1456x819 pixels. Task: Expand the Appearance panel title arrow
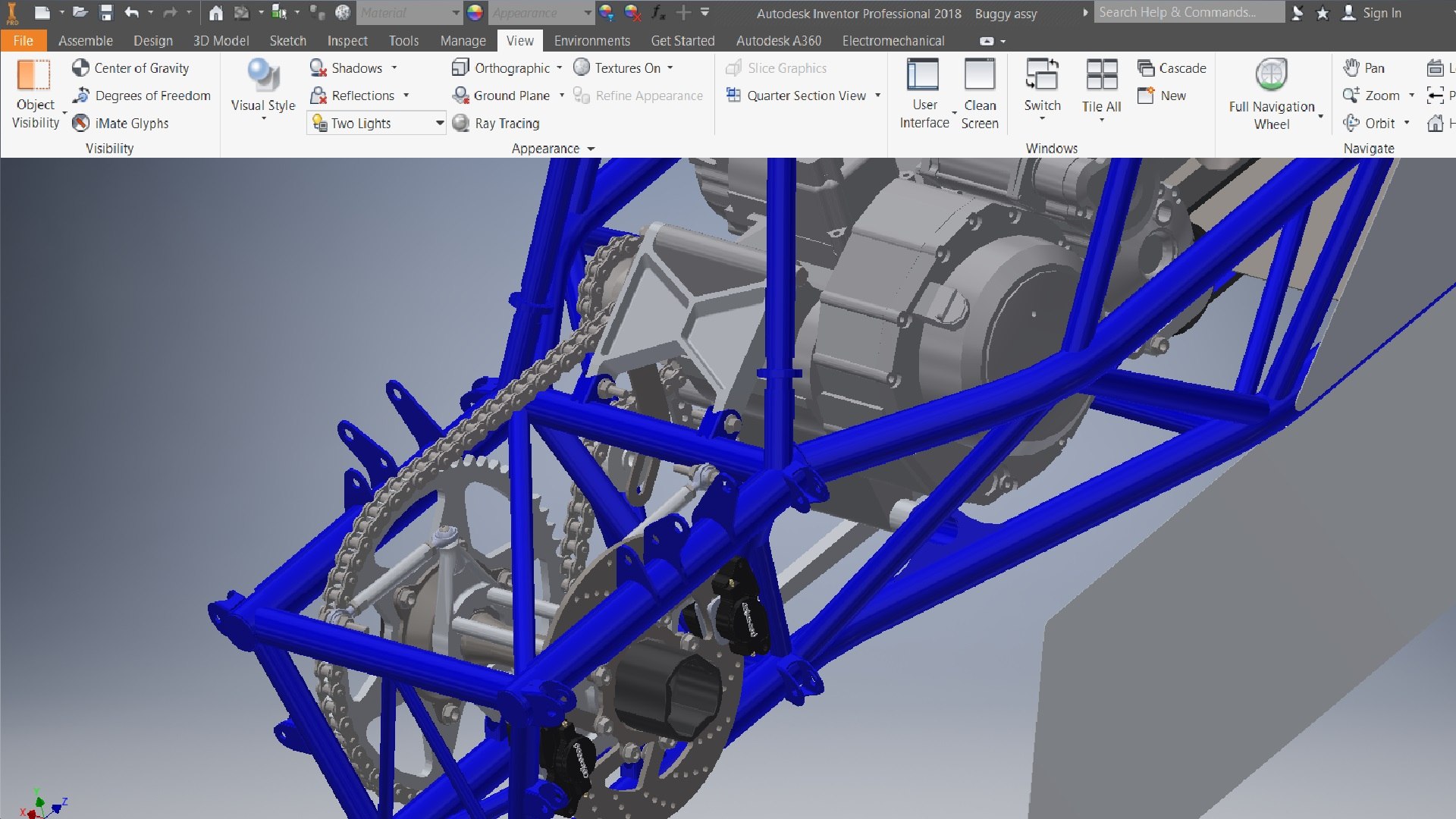pos(591,149)
